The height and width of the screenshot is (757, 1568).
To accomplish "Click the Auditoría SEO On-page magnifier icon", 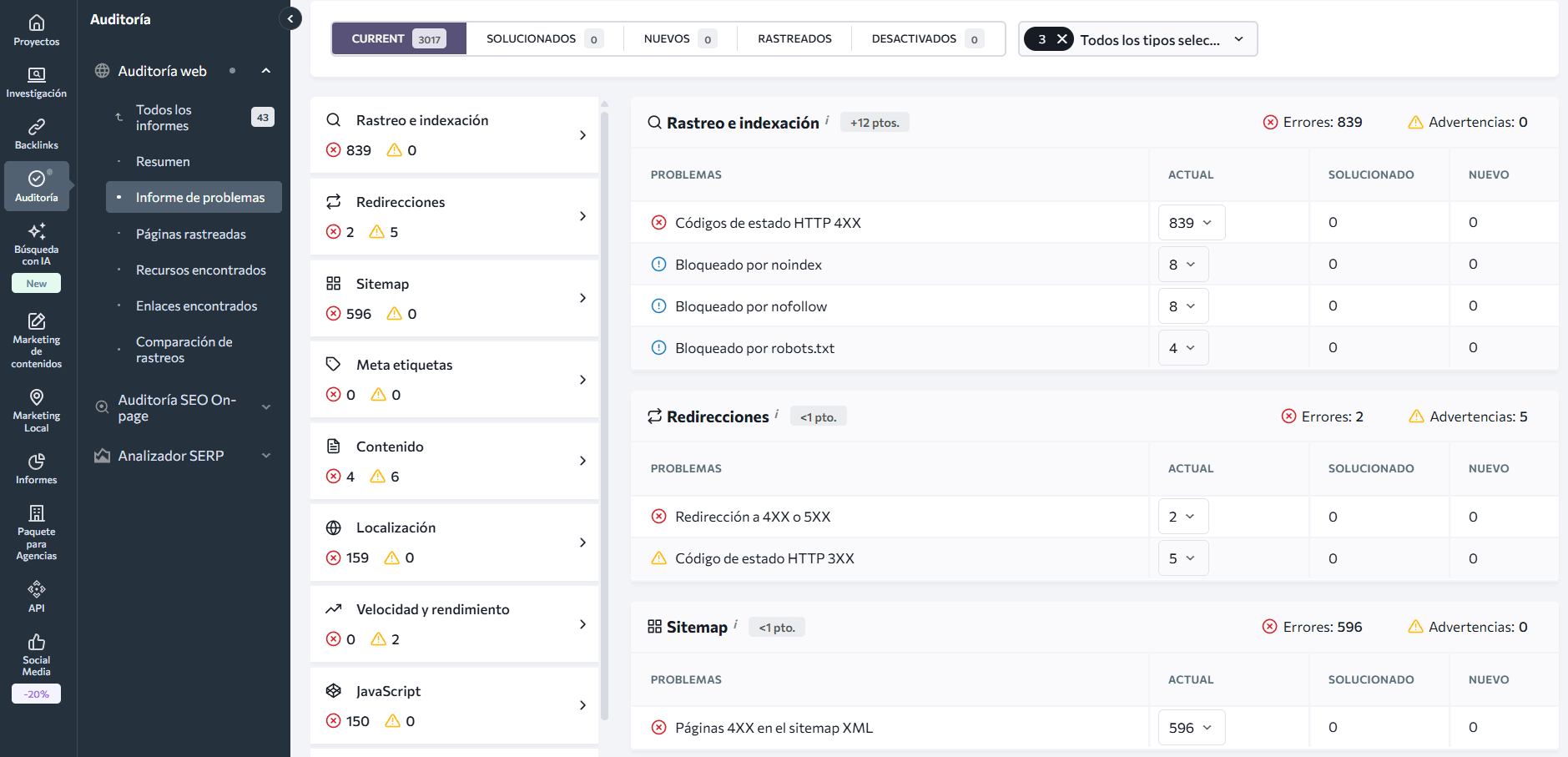I will coord(102,407).
